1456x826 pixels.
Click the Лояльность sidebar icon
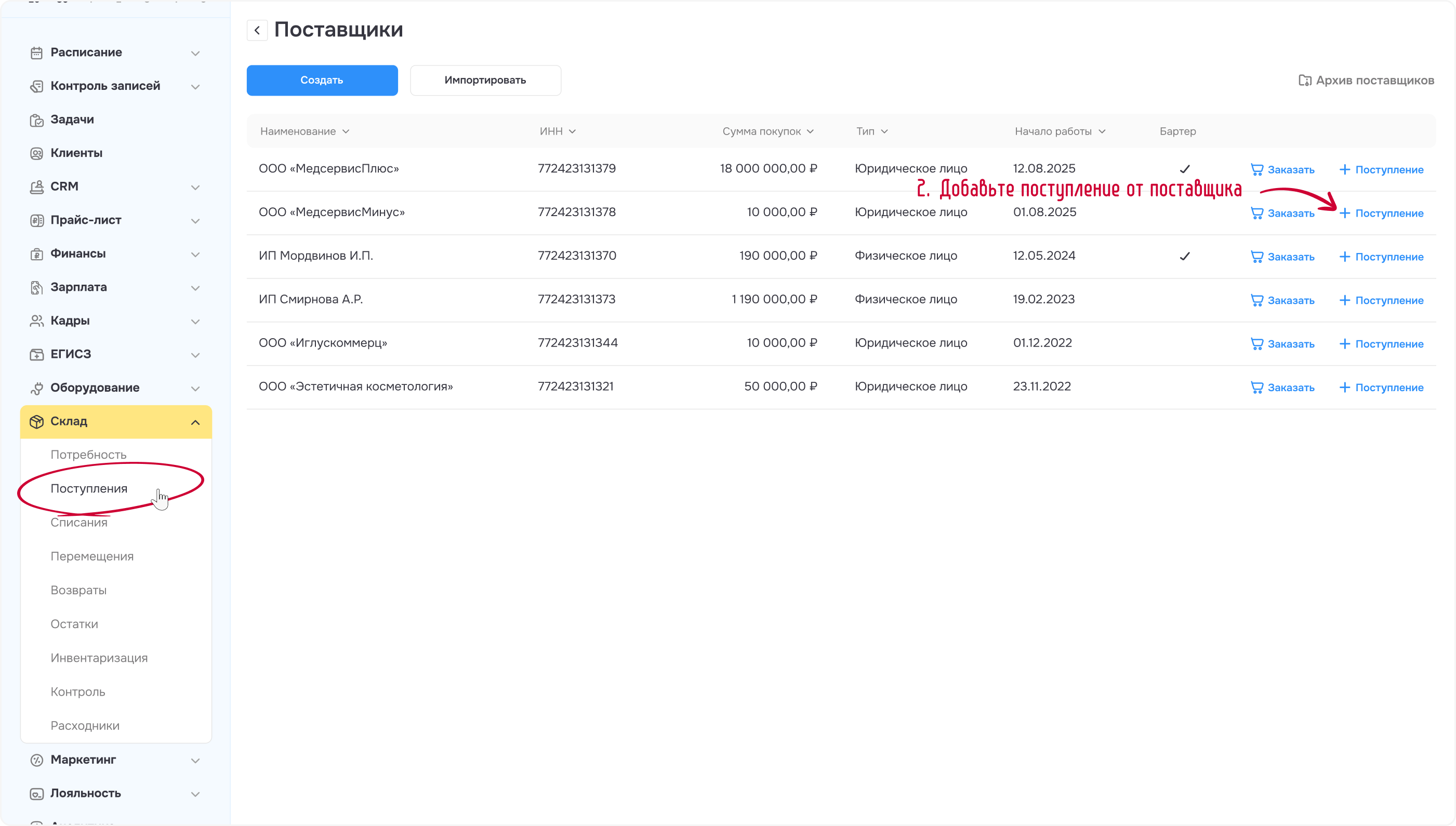(x=36, y=793)
